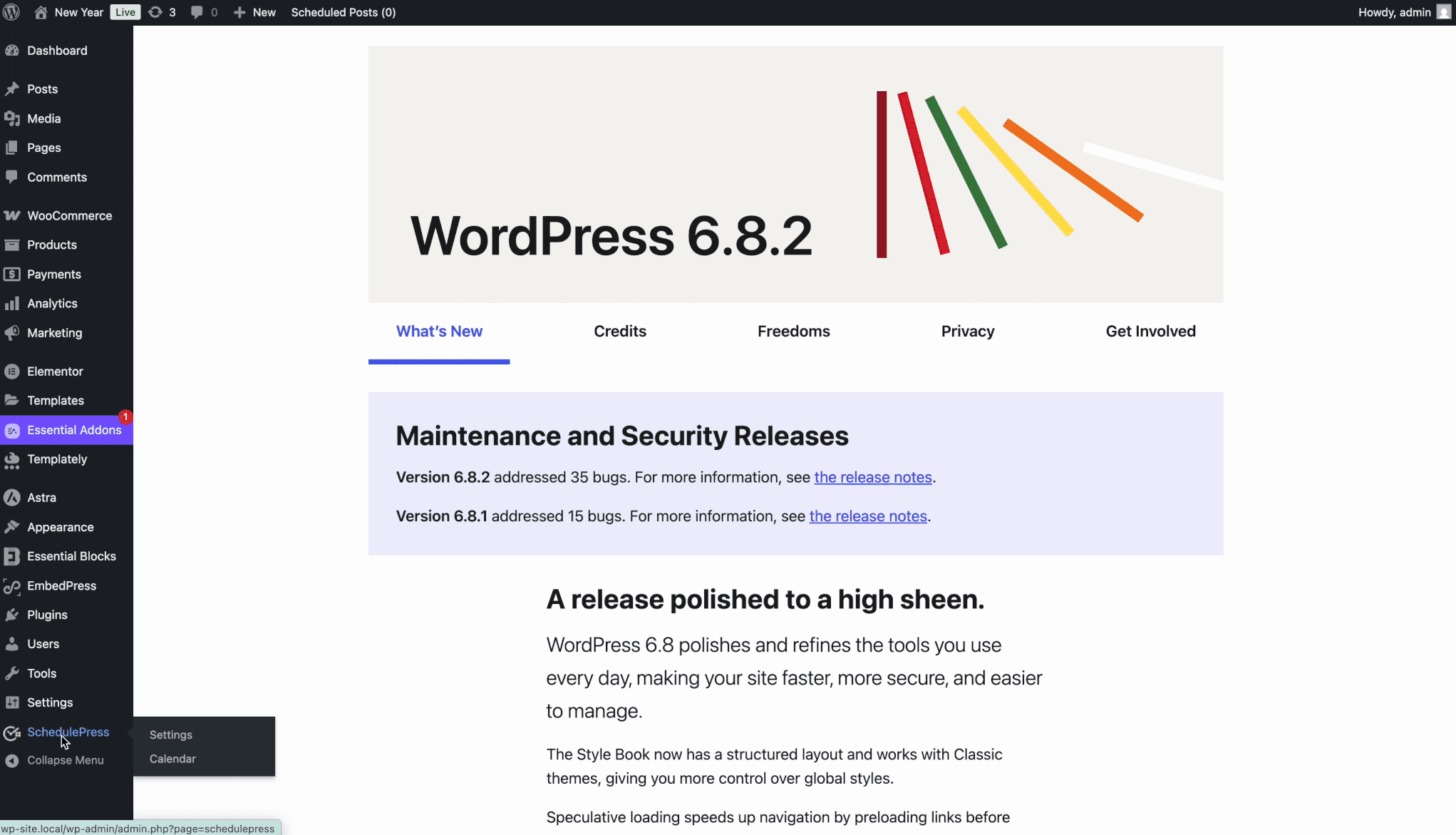Click the Elementor logo icon
This screenshot has width=1456, height=835.
click(x=12, y=371)
